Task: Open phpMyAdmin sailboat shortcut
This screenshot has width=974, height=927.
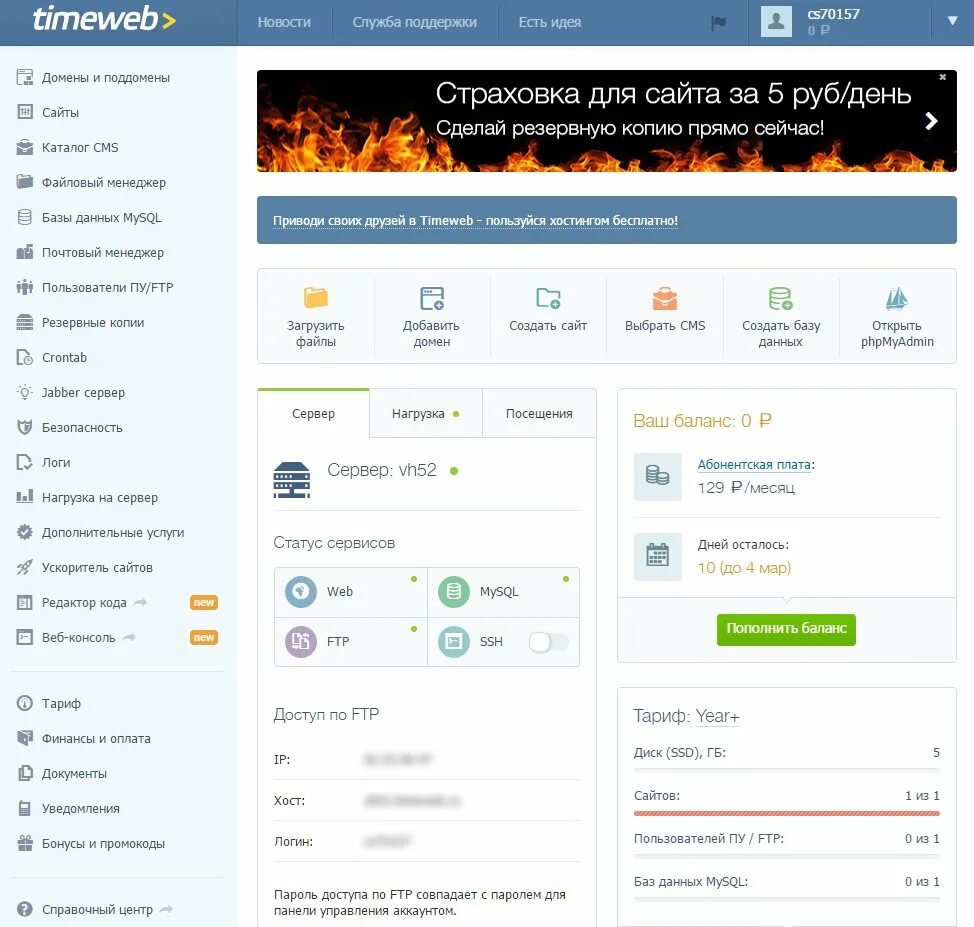Action: (897, 298)
